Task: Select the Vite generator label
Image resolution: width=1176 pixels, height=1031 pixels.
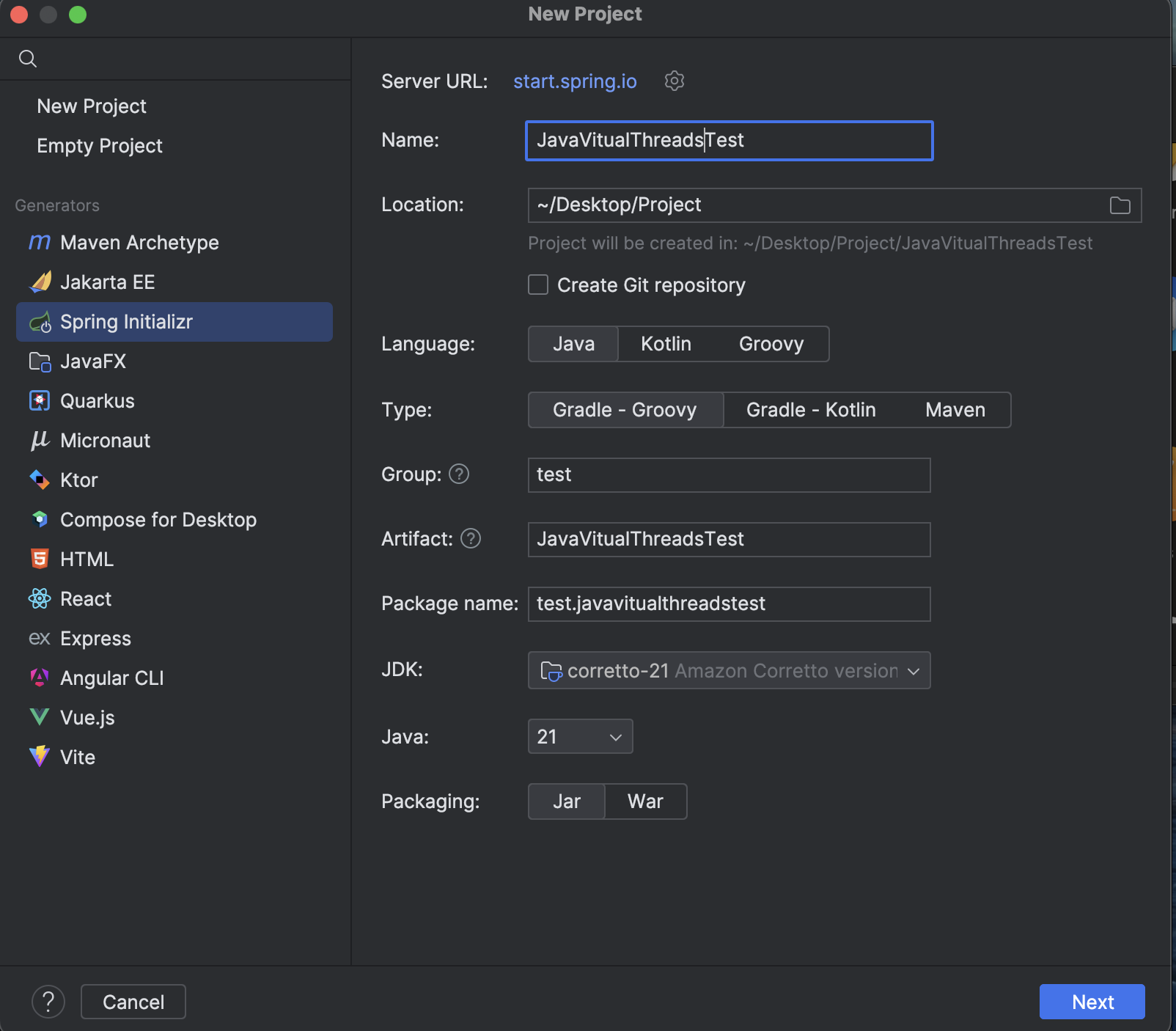Action: [78, 757]
